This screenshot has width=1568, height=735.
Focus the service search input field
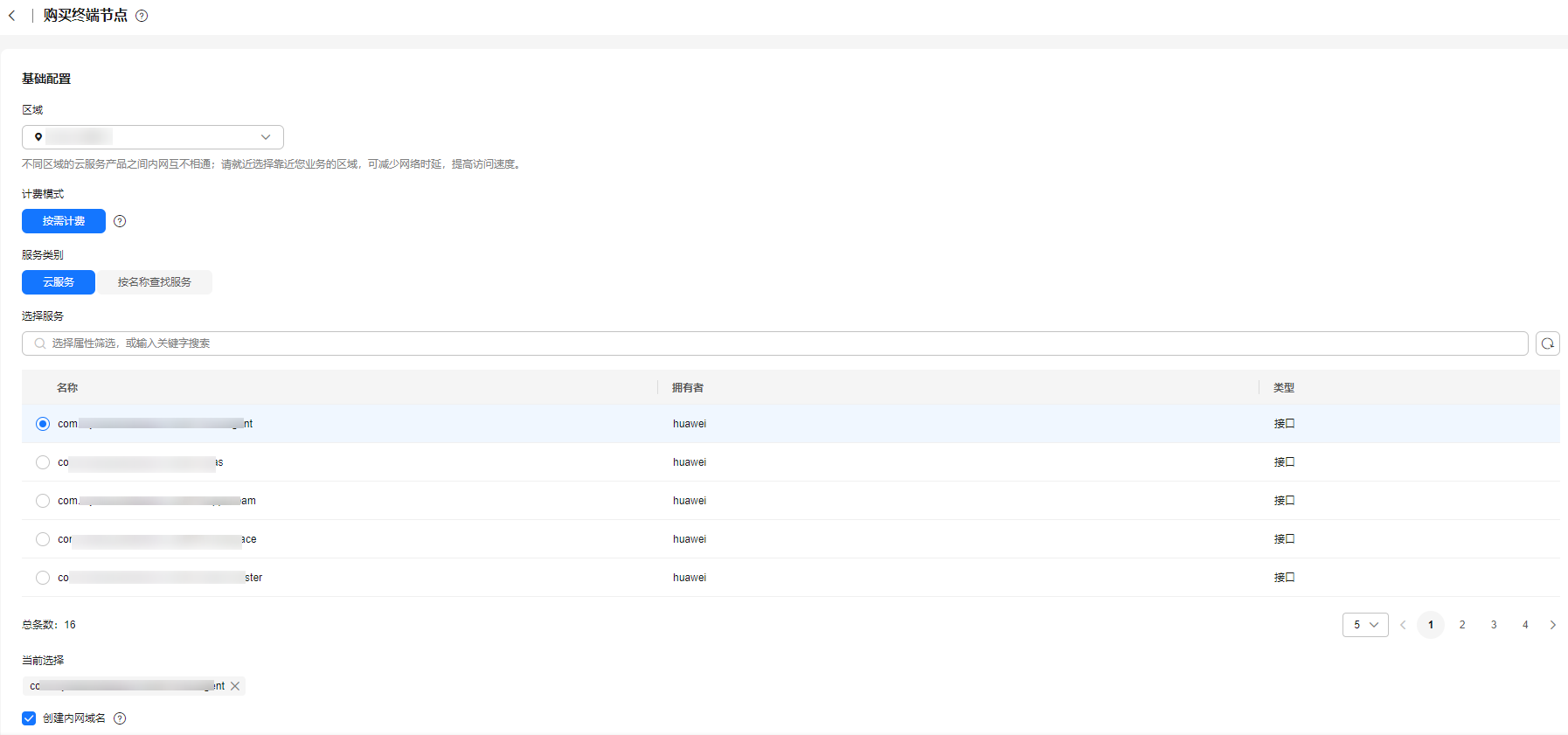pyautogui.click(x=774, y=343)
